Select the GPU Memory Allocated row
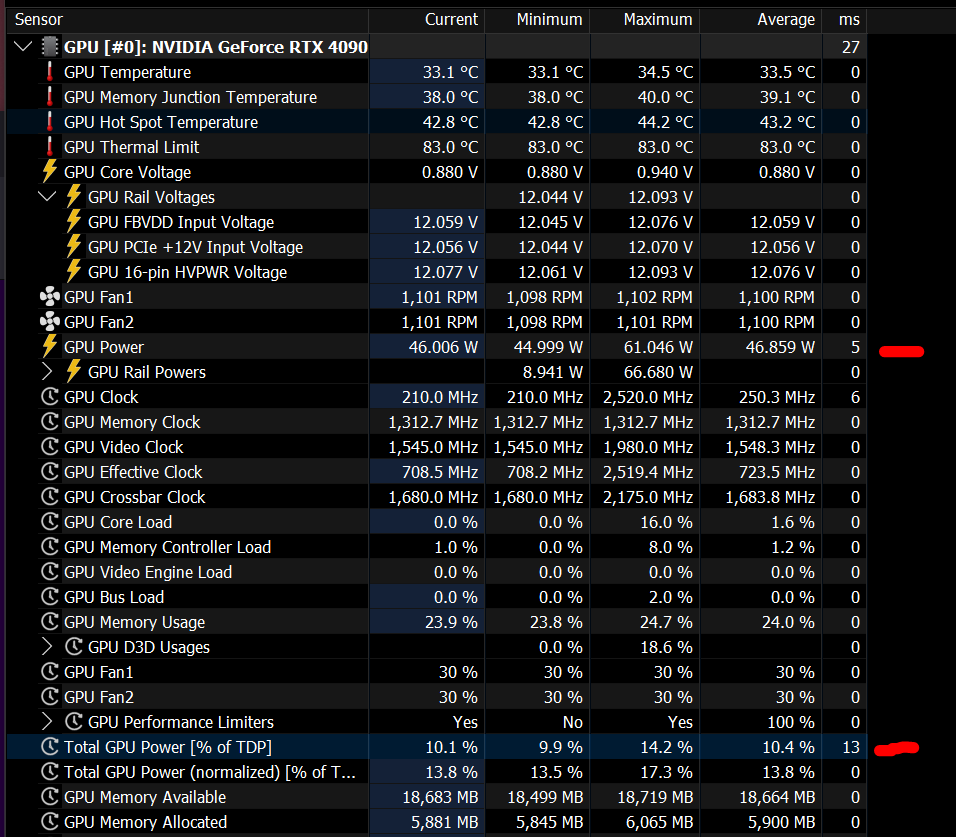 point(437,822)
